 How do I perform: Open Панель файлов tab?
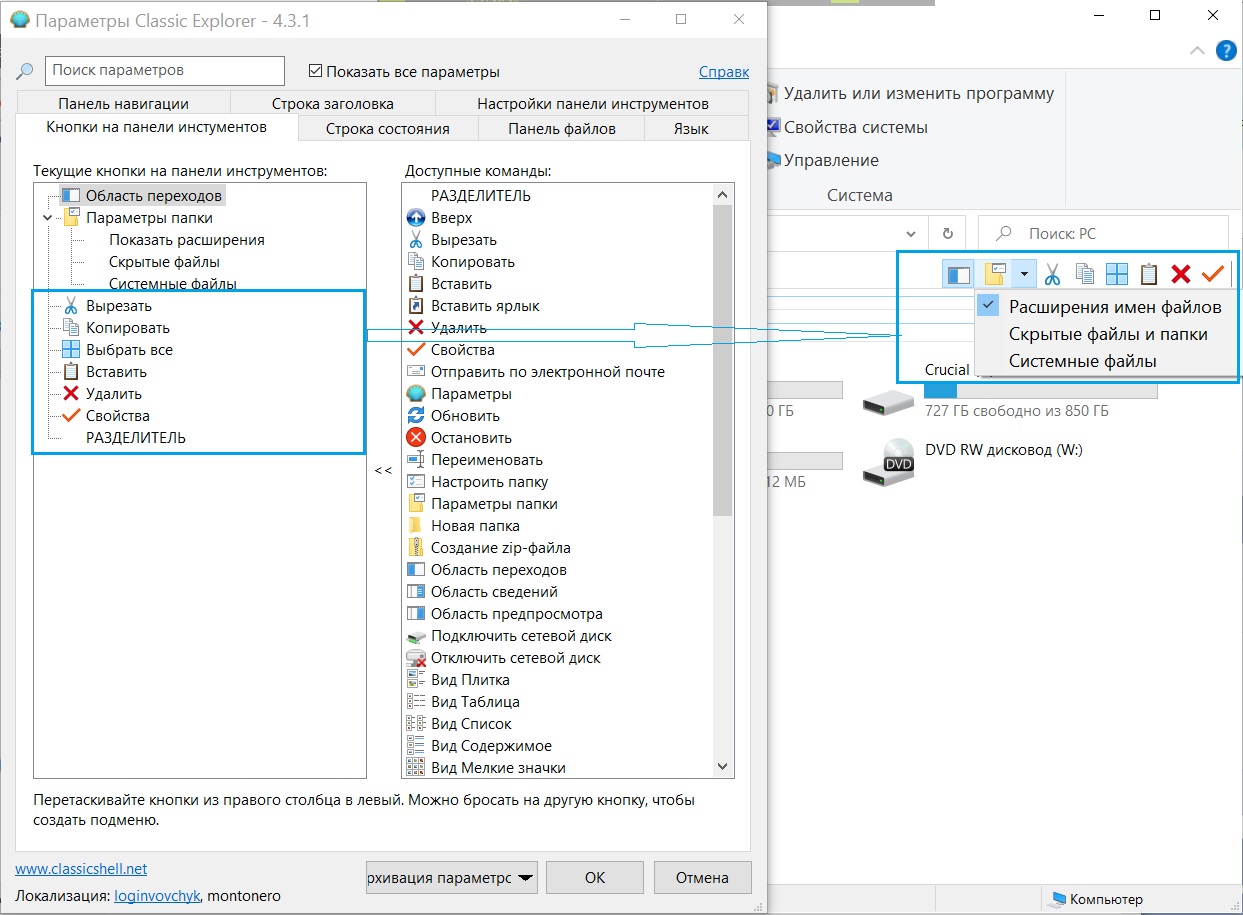pyautogui.click(x=561, y=128)
